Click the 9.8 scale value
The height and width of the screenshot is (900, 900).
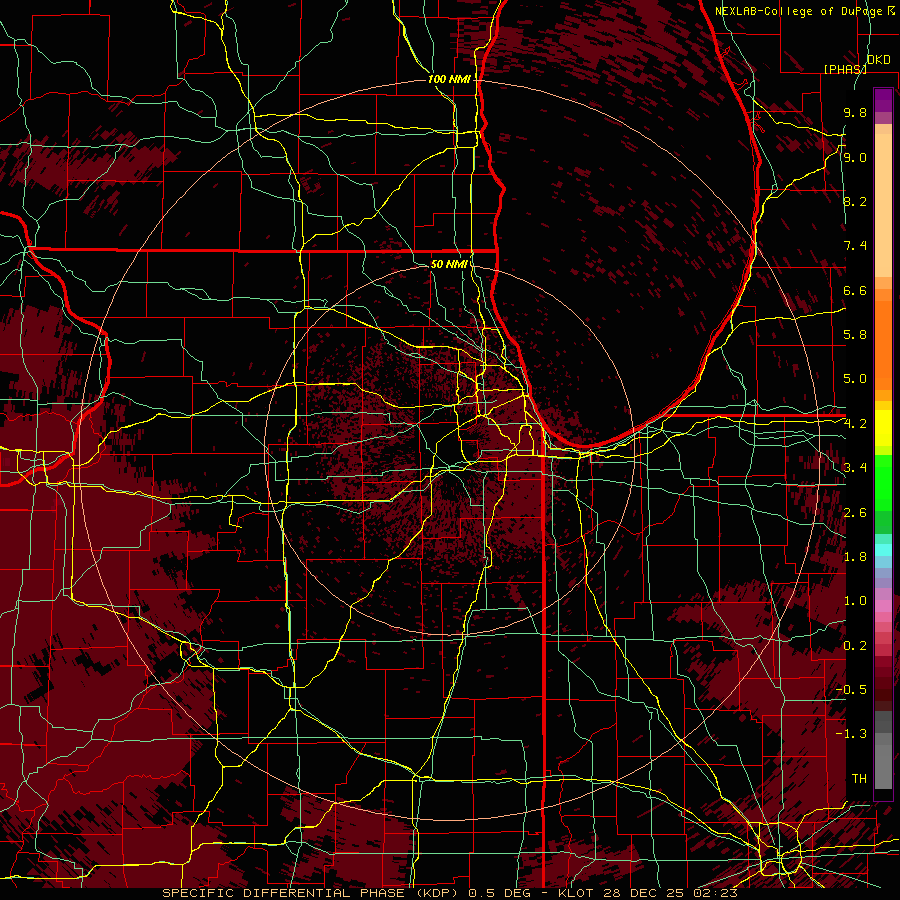[855, 112]
